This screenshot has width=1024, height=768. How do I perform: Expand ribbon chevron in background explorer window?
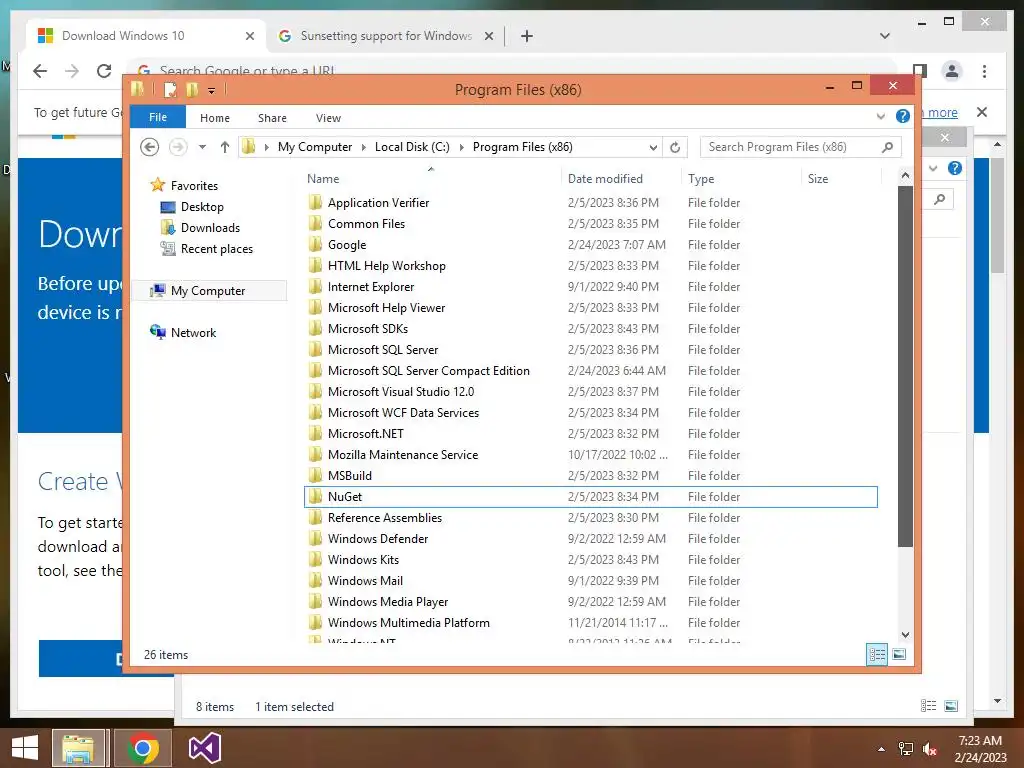933,168
